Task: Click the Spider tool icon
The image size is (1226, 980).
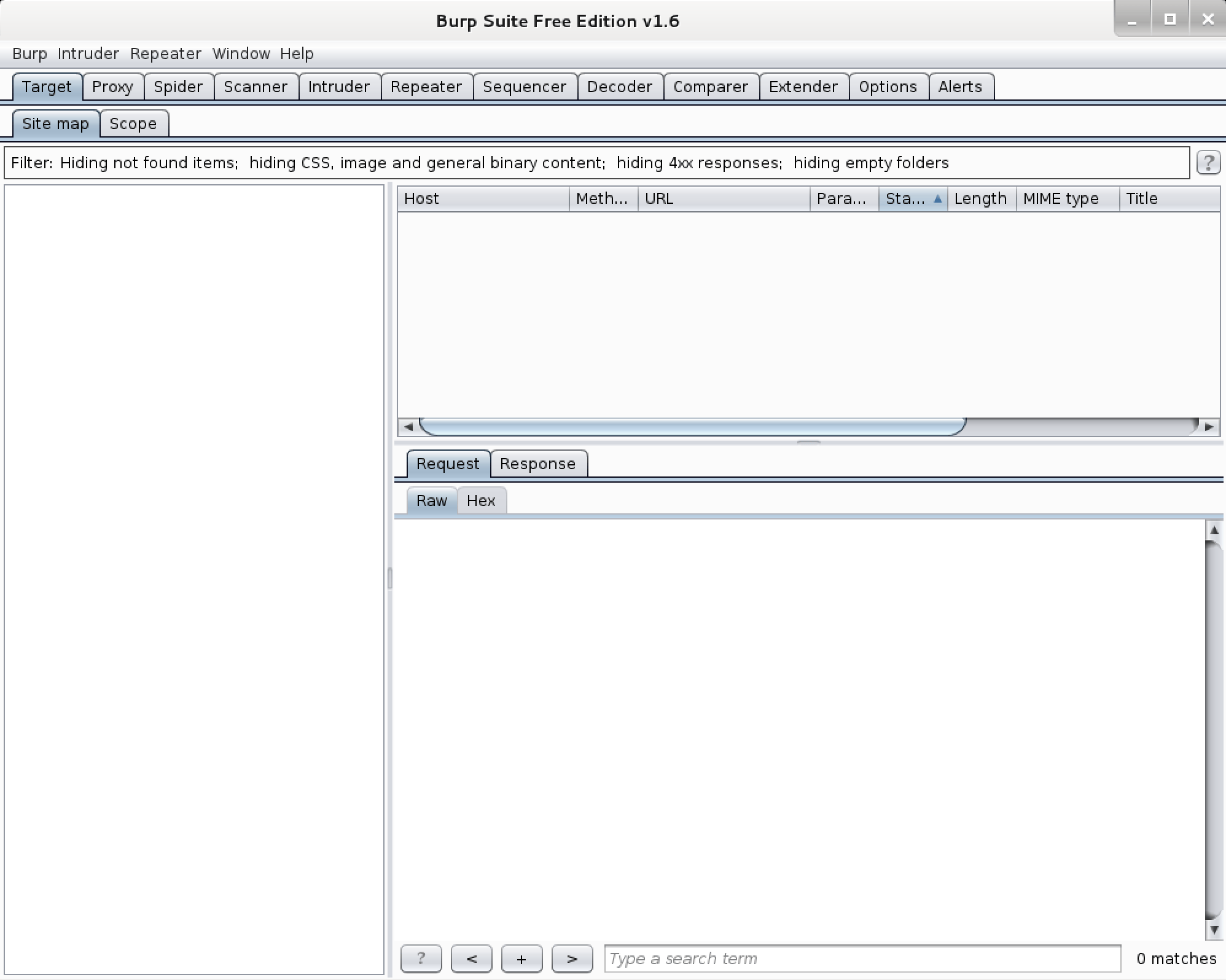Action: pyautogui.click(x=179, y=86)
